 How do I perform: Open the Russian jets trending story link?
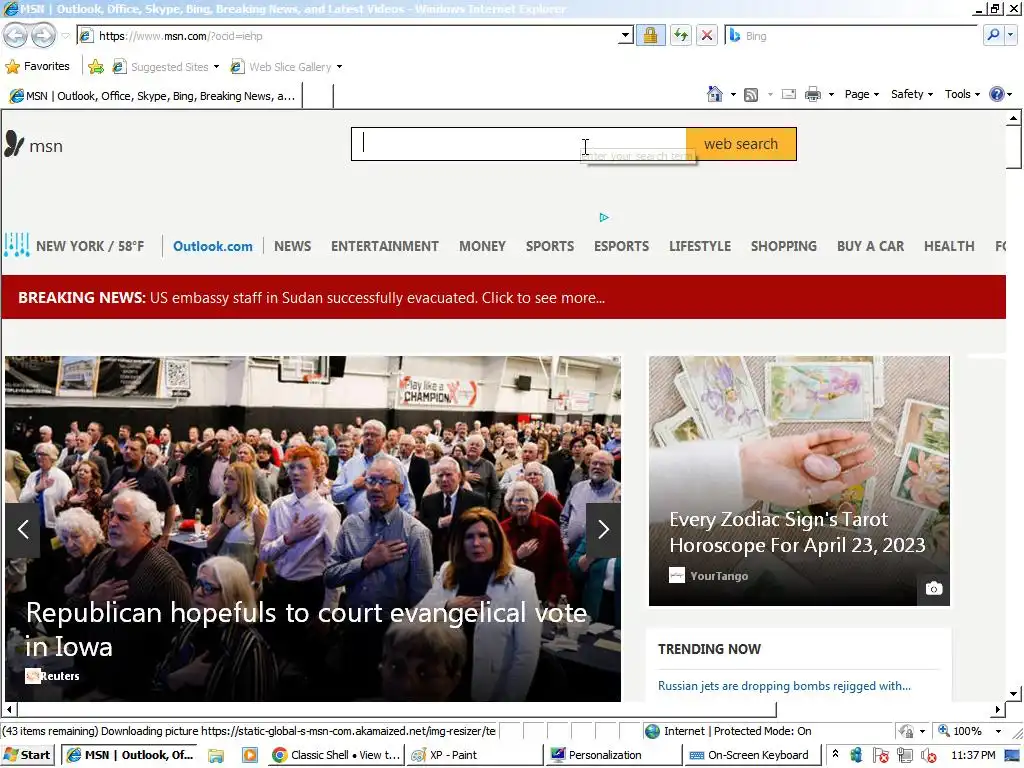(x=784, y=686)
